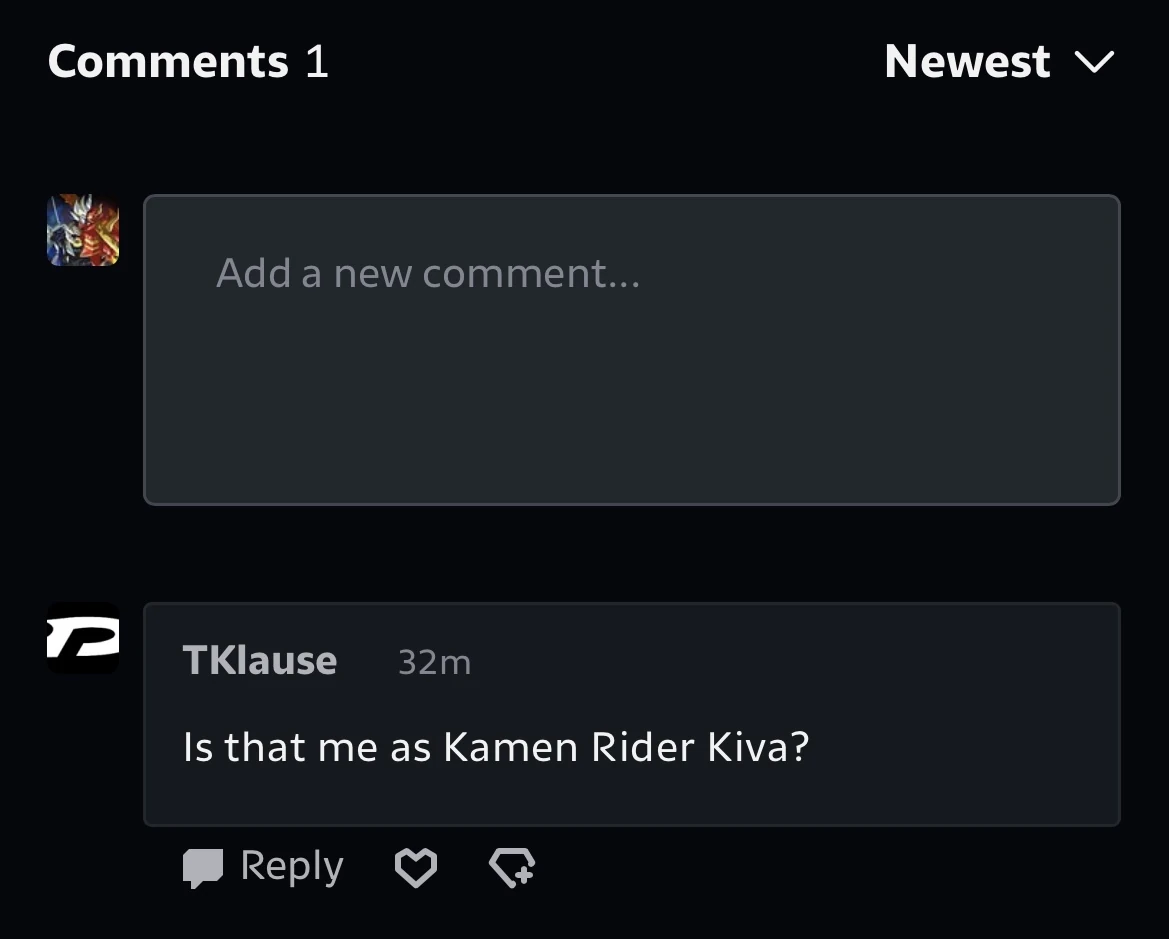Viewport: 1169px width, 939px height.
Task: Click the comment count number 1
Action: 317,62
